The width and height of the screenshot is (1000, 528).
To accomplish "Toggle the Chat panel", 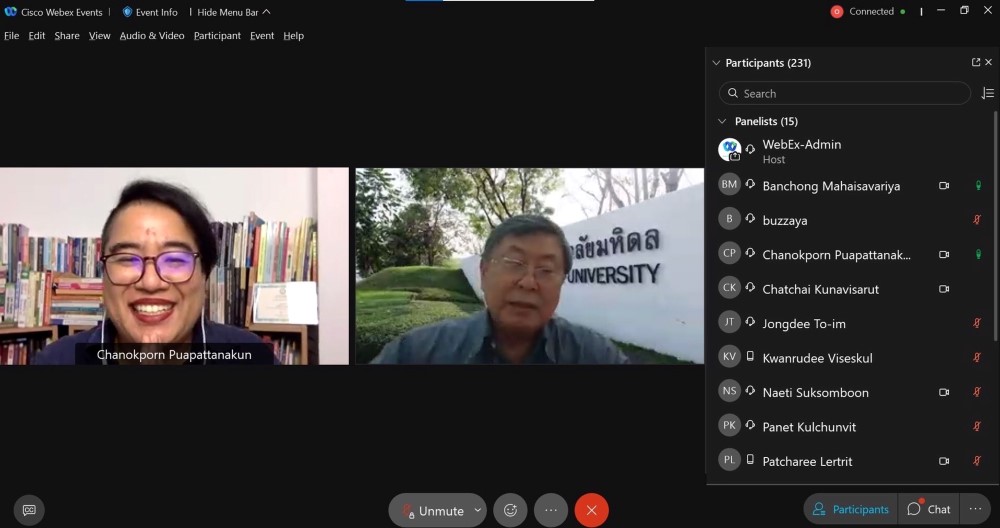I will pos(928,509).
